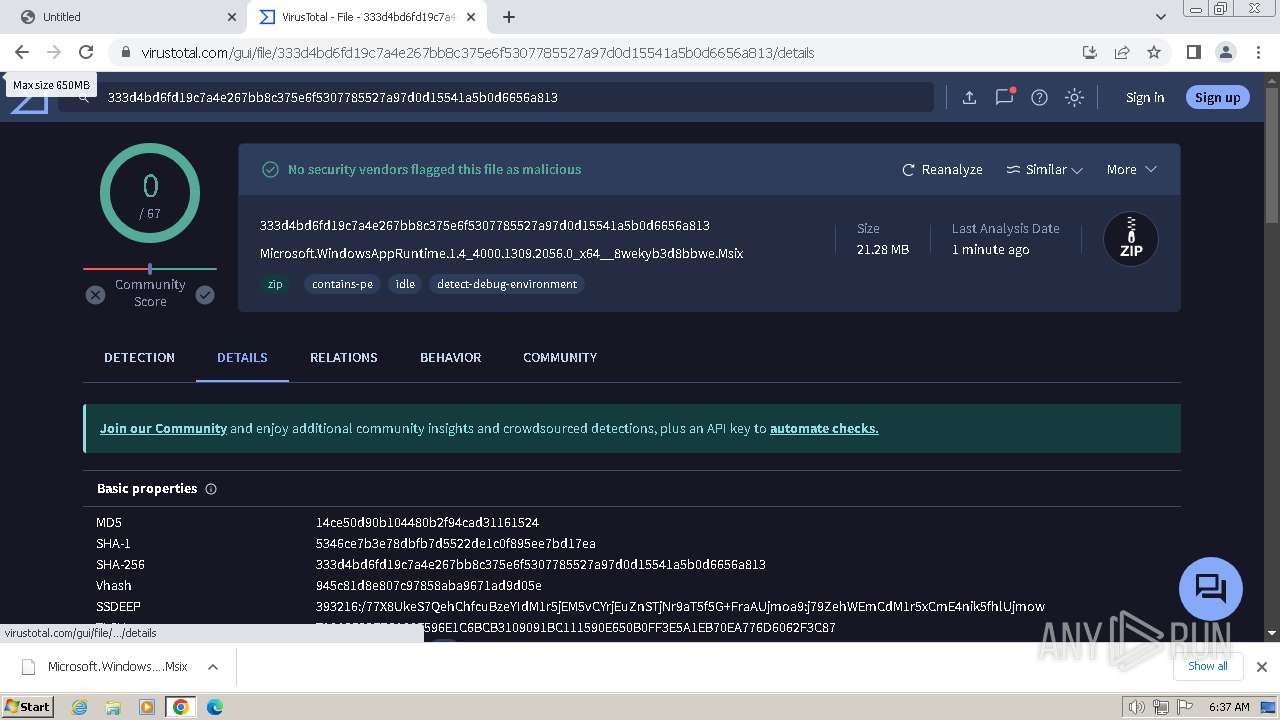1280x720 pixels.
Task: Click the system tray volume icon
Action: [x=1136, y=707]
